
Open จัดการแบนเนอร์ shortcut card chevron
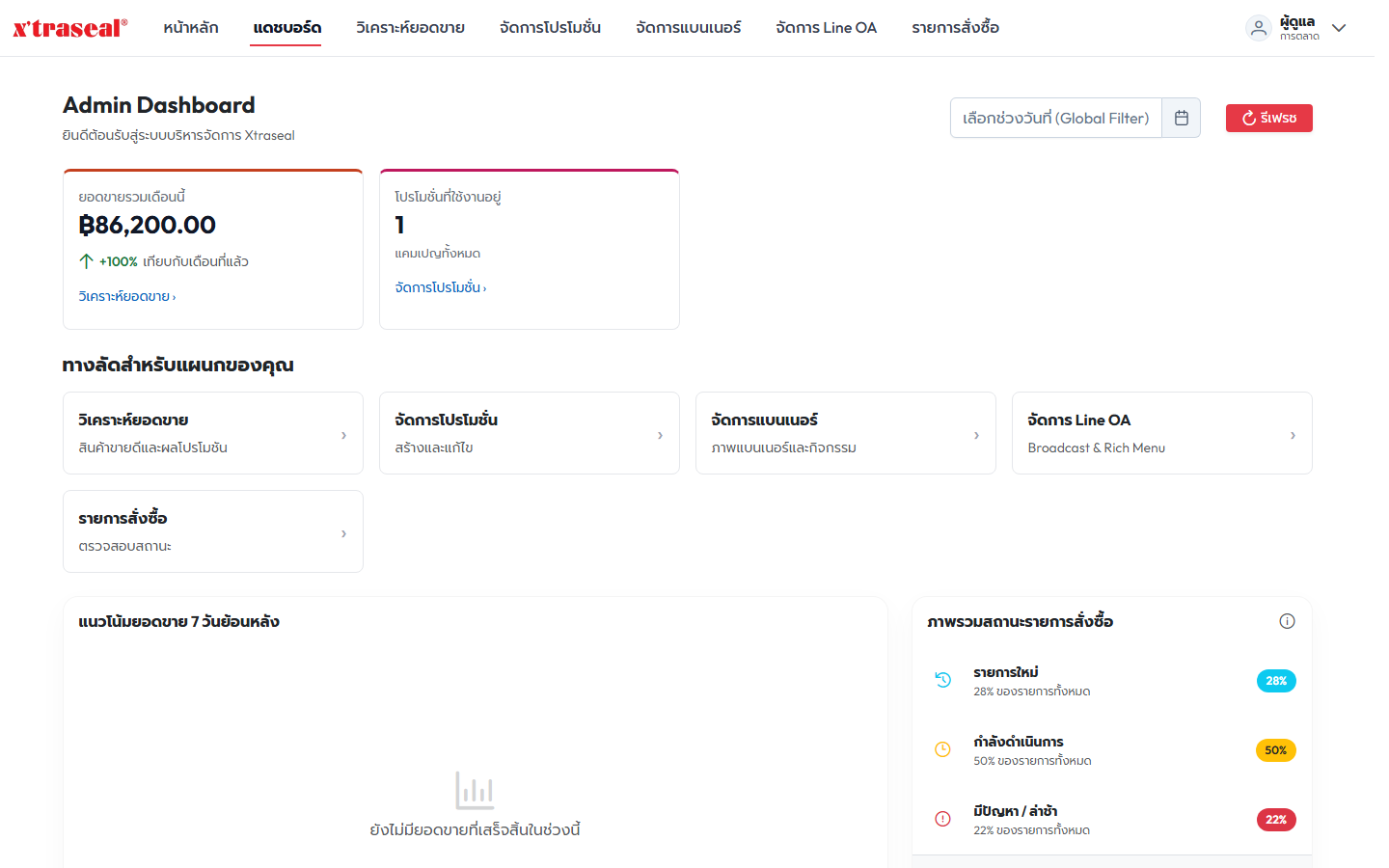(976, 435)
